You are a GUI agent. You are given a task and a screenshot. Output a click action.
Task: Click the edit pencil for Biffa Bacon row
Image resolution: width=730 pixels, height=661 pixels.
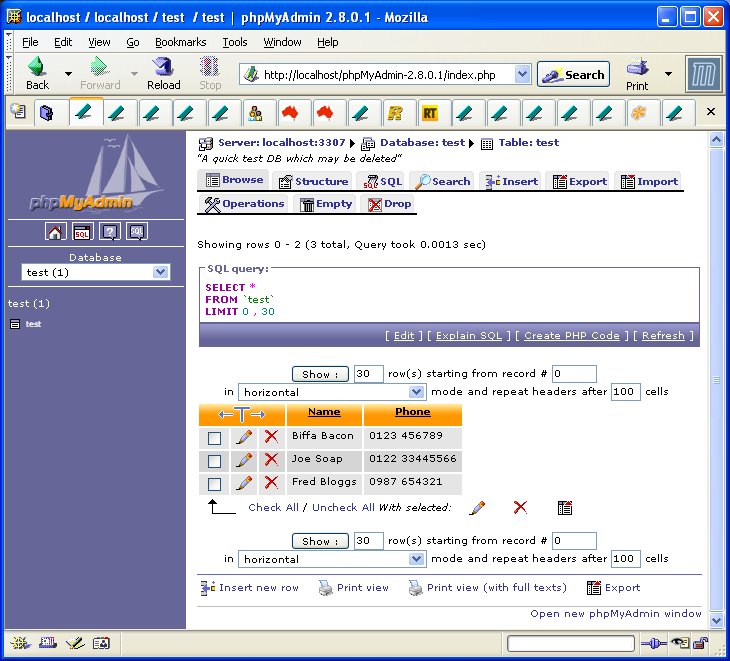pos(243,437)
